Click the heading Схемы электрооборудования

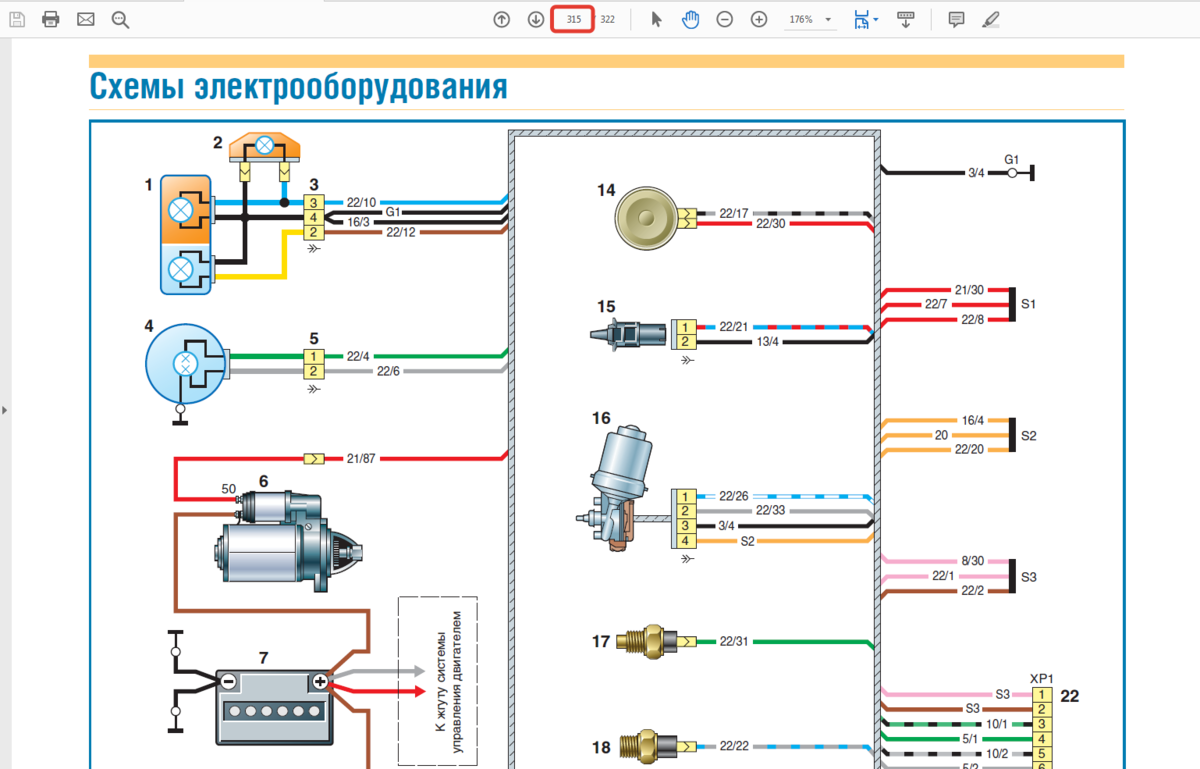click(x=298, y=87)
